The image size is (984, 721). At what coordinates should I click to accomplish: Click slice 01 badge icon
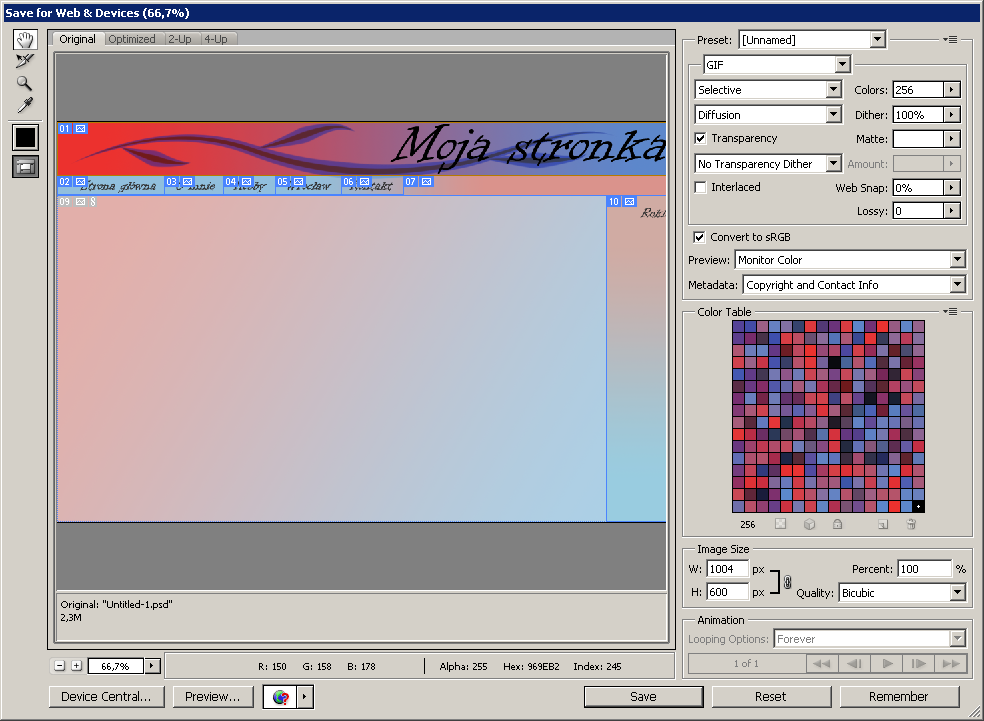click(x=80, y=128)
